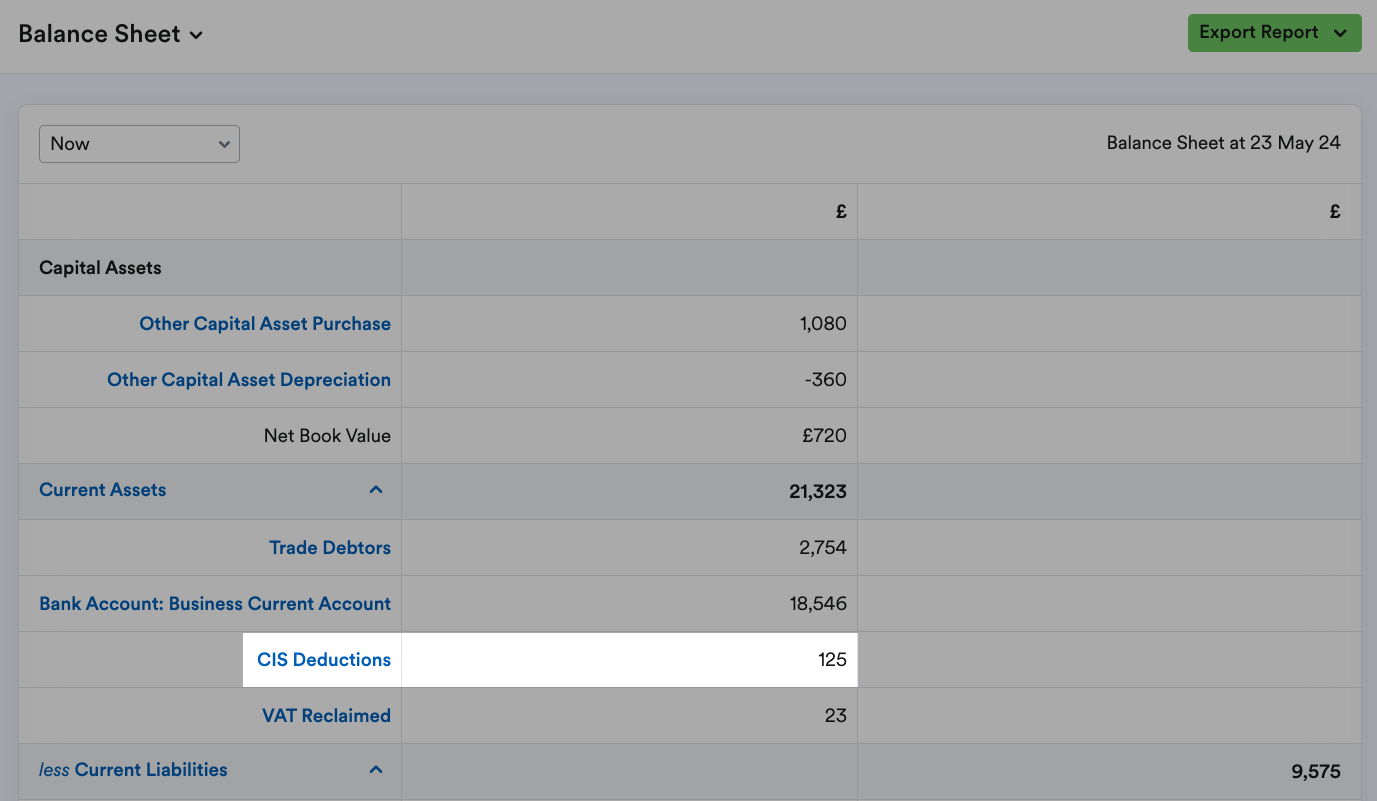Image resolution: width=1377 pixels, height=801 pixels.
Task: Collapse the Current Assets section chevron
Action: click(376, 490)
